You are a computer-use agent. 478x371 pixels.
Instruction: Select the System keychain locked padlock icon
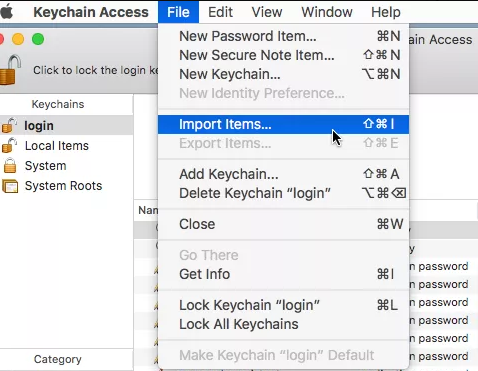(x=10, y=166)
